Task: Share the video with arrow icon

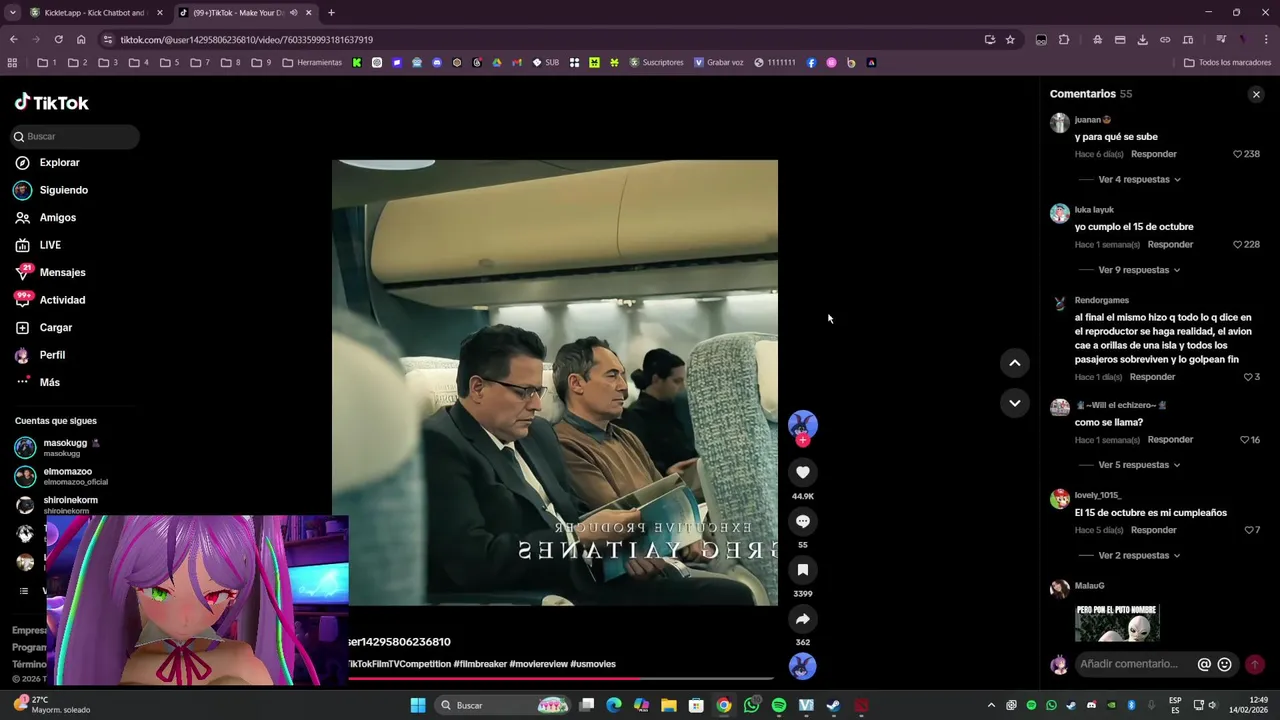Action: pos(802,619)
